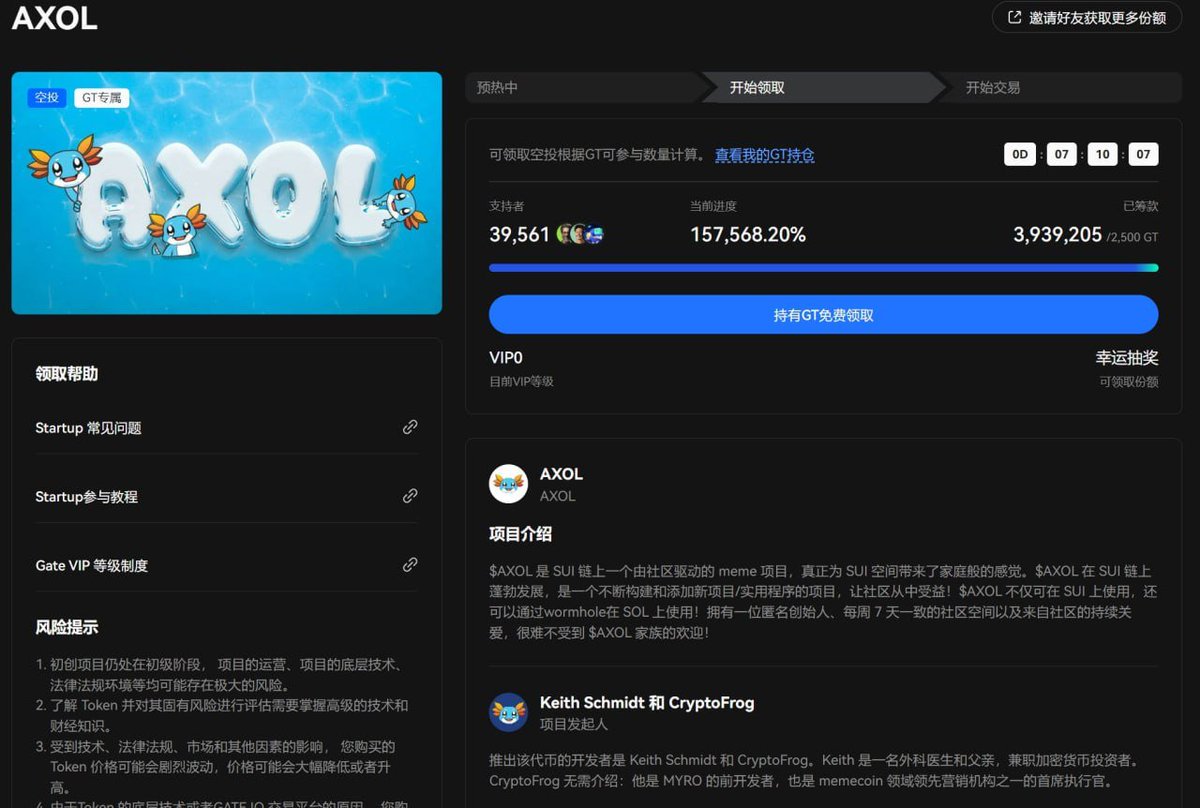Click Keith Schmidt 和 CryptoFrog name
Screen dimensions: 1200x808
tap(647, 703)
